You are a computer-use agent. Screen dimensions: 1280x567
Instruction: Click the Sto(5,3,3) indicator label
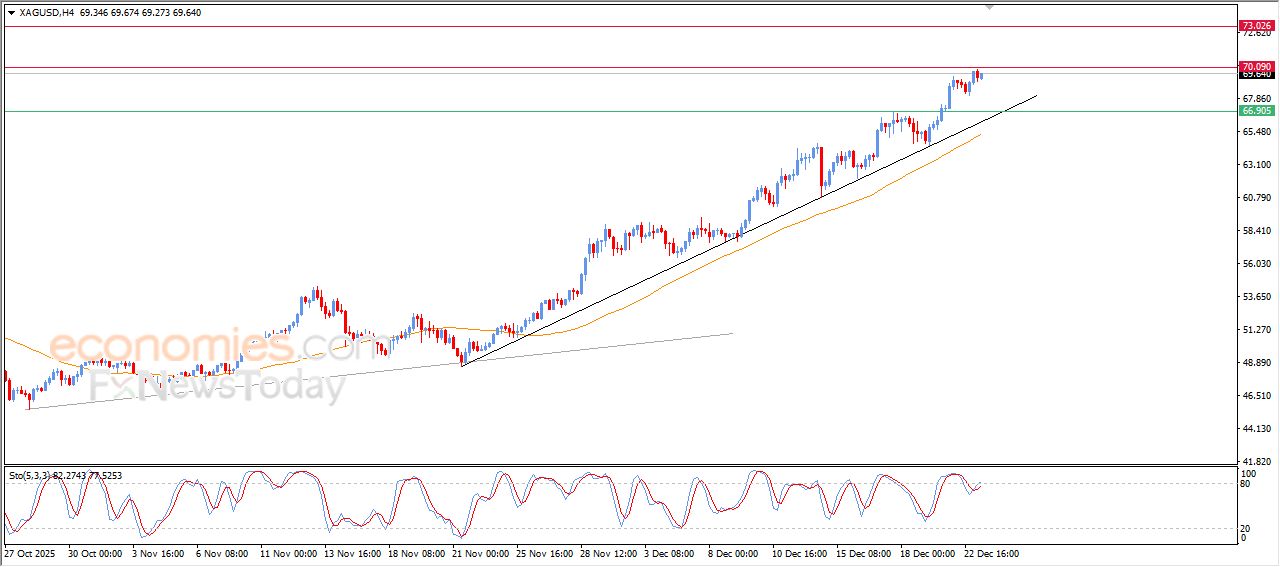point(35,476)
